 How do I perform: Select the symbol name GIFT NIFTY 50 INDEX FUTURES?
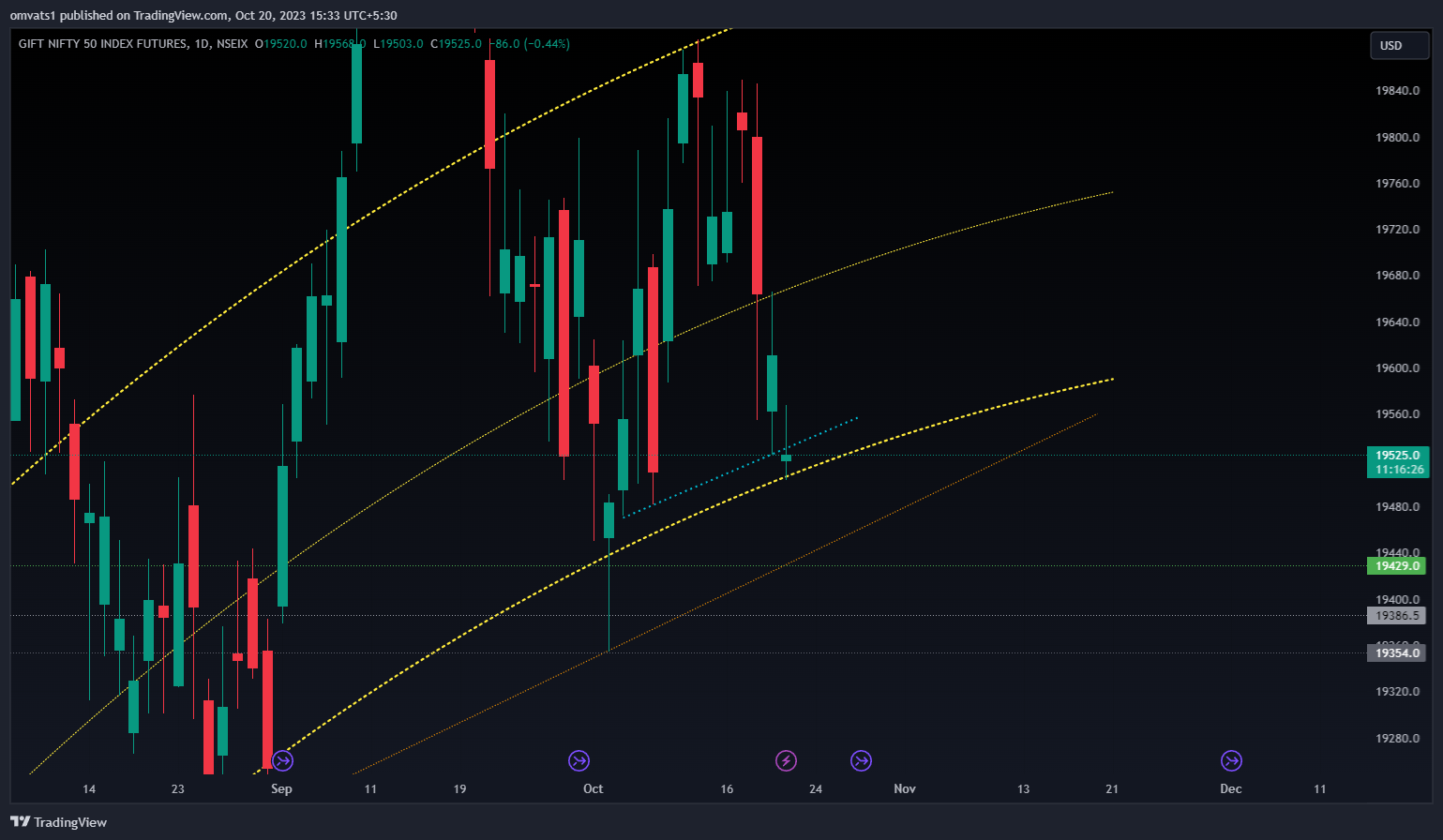(102, 44)
